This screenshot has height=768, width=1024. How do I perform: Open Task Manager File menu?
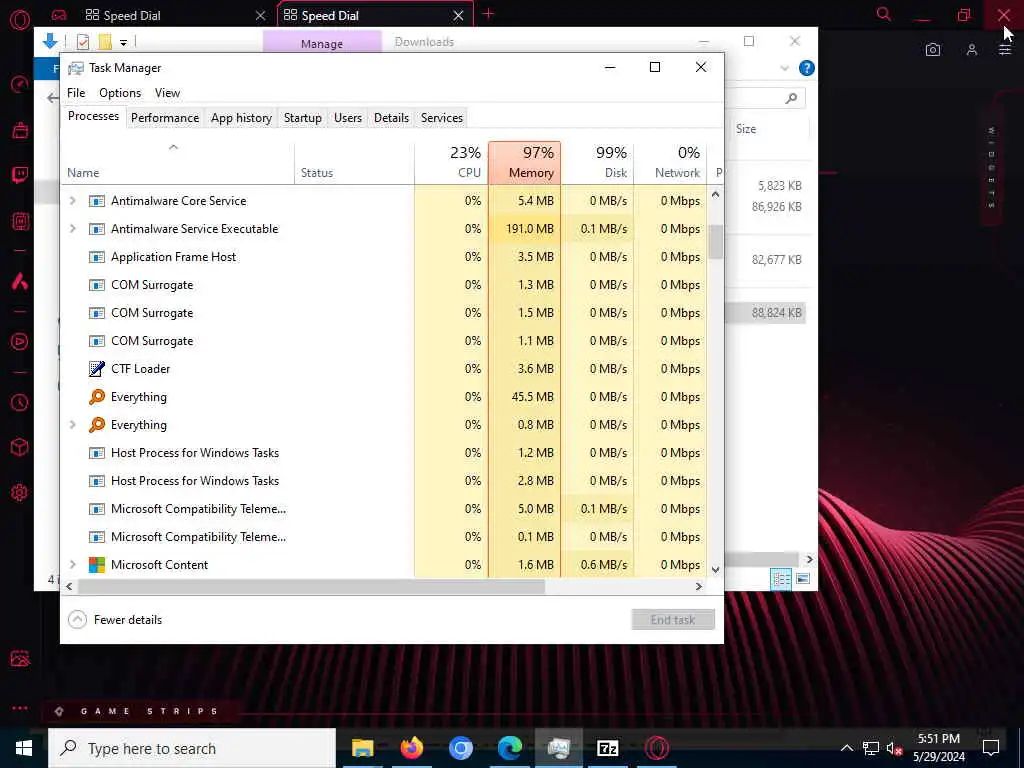(76, 93)
